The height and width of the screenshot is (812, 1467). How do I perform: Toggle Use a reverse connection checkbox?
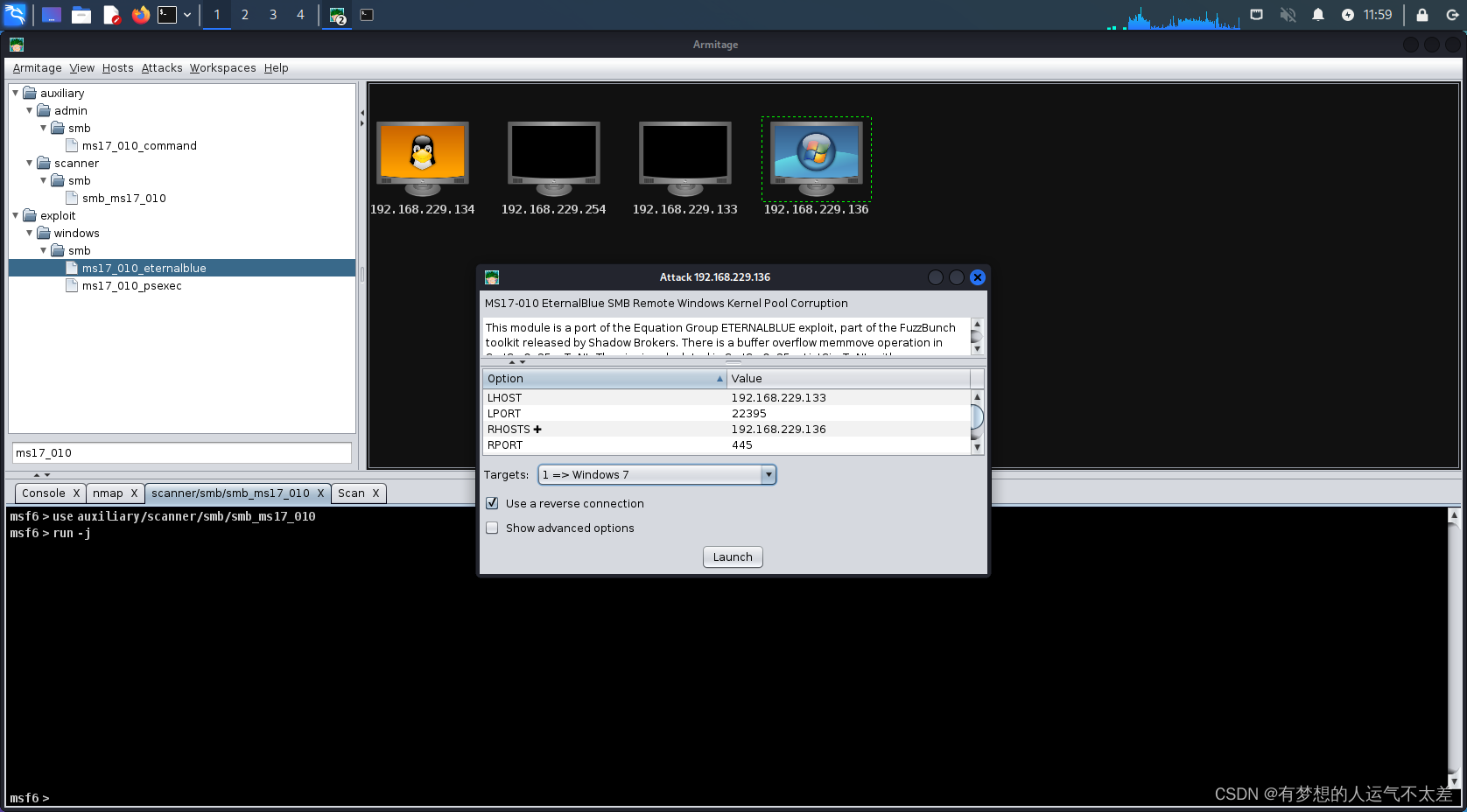(492, 503)
